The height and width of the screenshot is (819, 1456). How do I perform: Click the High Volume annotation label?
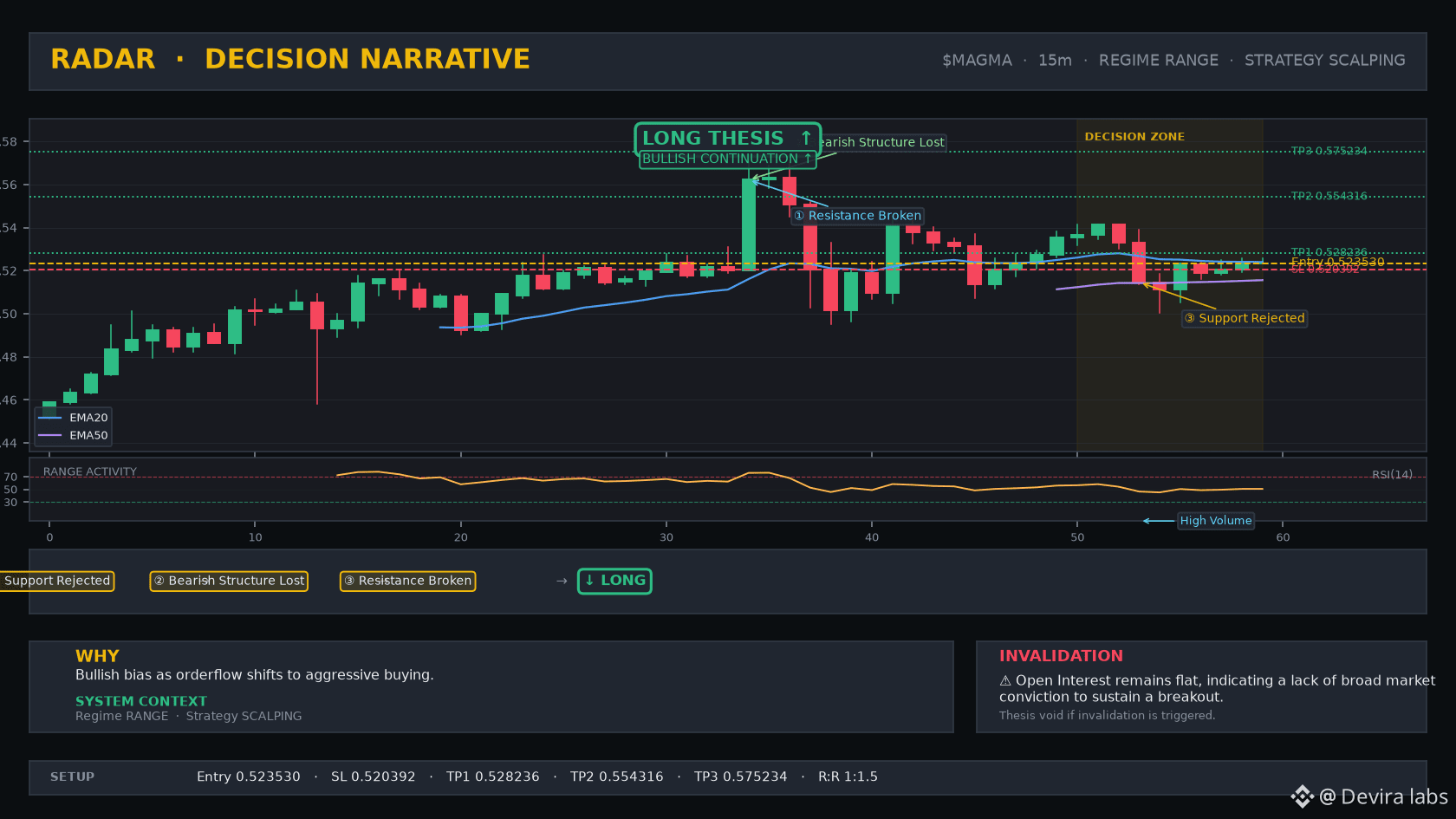(x=1216, y=521)
